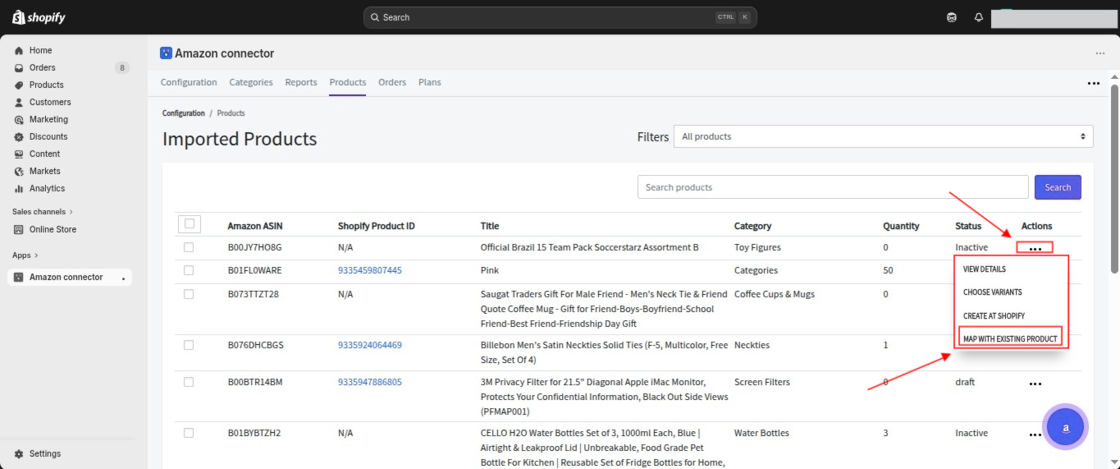This screenshot has height=469, width=1120.
Task: Click the Quantity column header
Action: coord(901,226)
